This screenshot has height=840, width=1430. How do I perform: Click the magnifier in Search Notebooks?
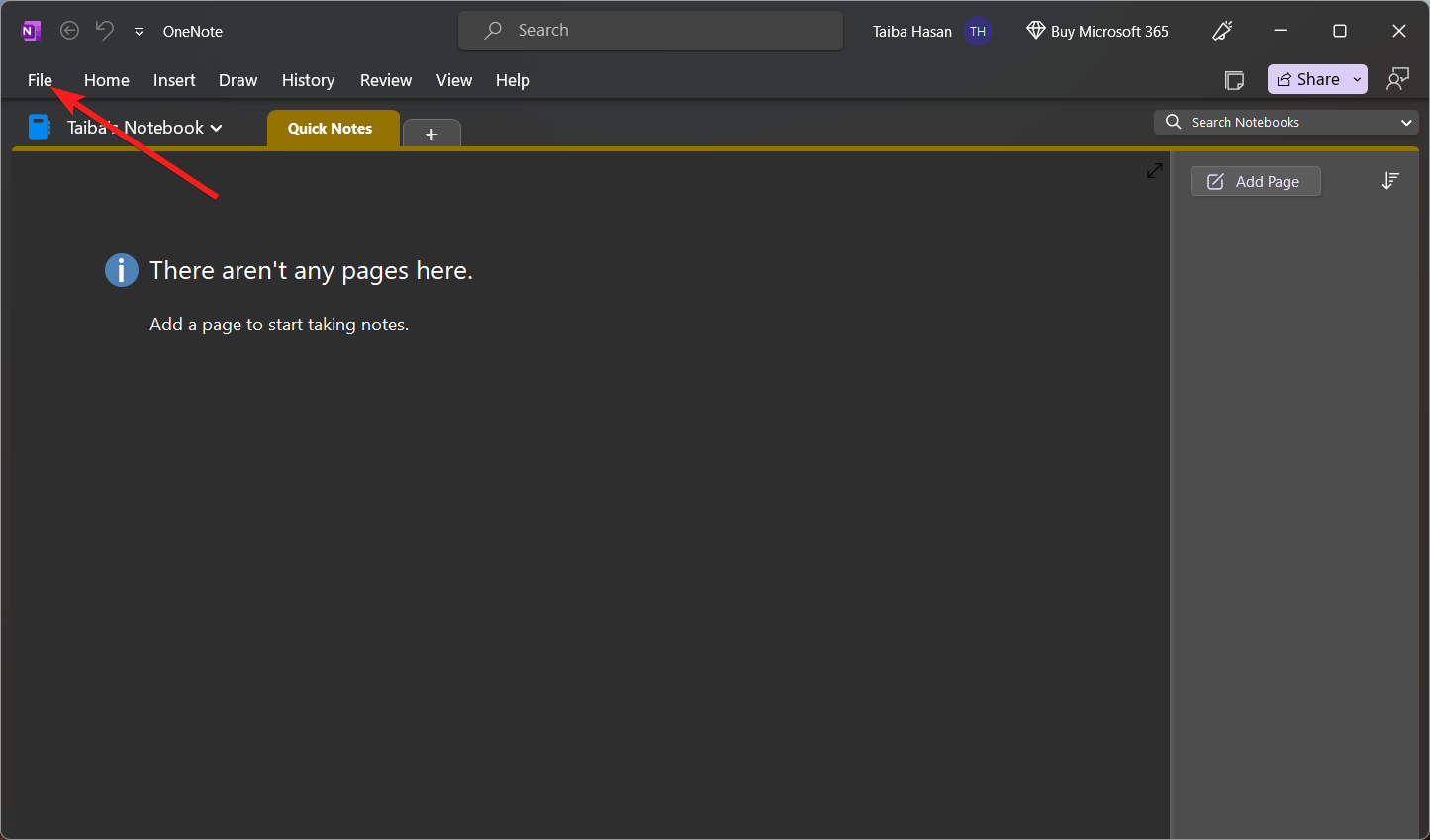1174,122
